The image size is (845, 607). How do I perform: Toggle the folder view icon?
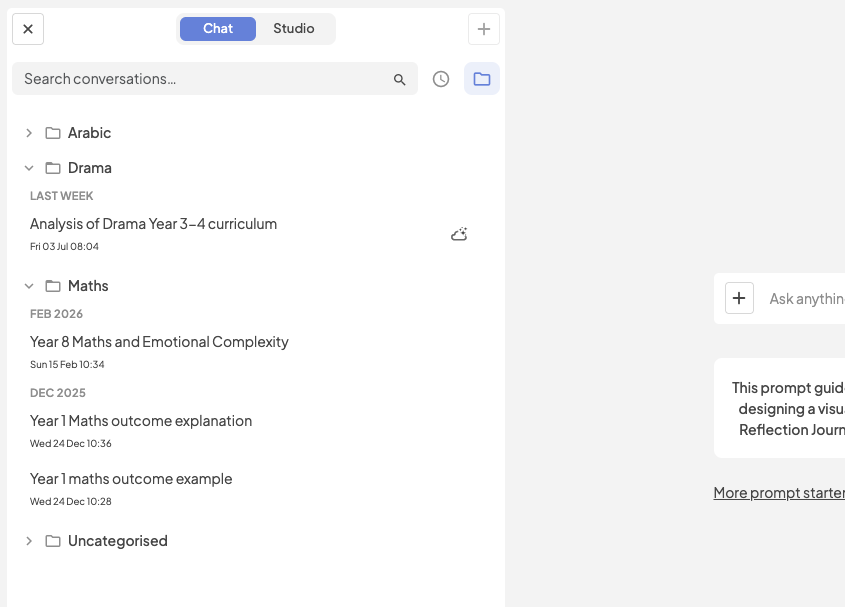[x=482, y=79]
